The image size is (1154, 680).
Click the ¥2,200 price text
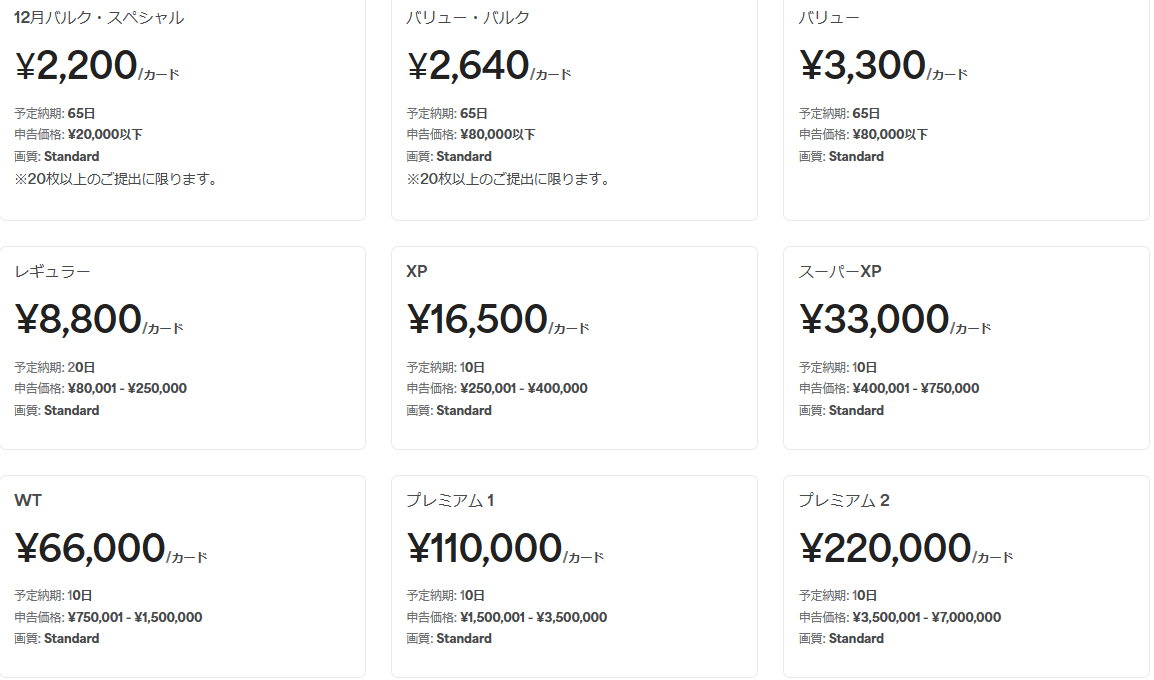[x=77, y=66]
